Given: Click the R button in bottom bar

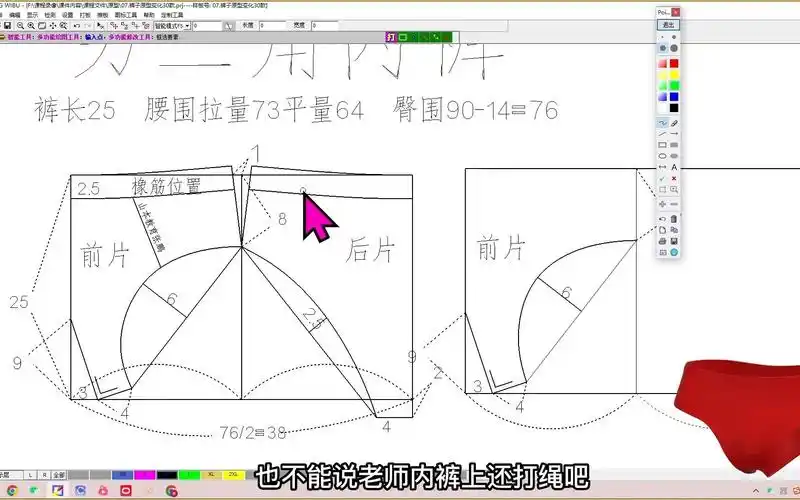Looking at the screenshot, I should (x=44, y=474).
